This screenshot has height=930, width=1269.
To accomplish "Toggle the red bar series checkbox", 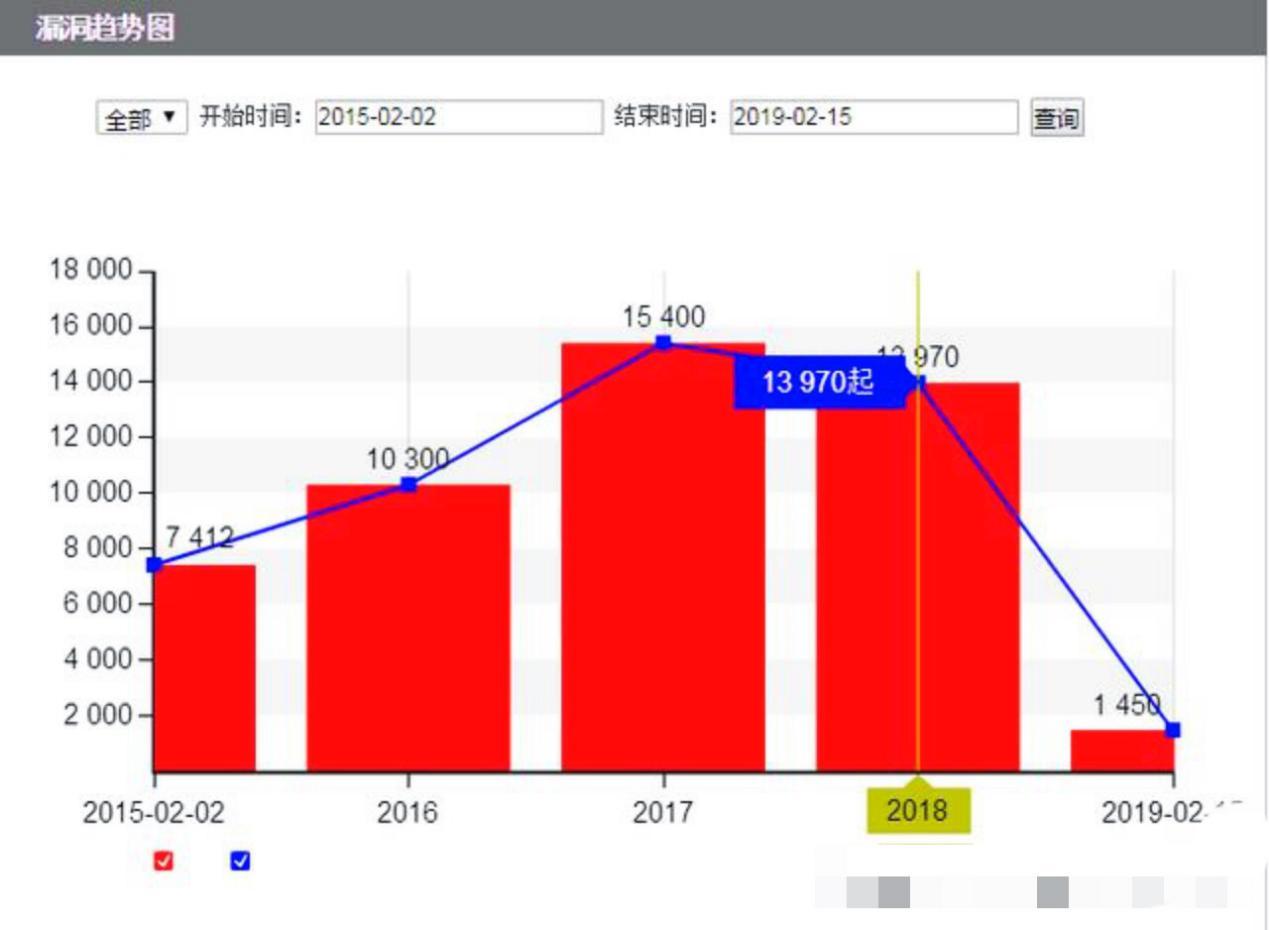I will coord(163,861).
